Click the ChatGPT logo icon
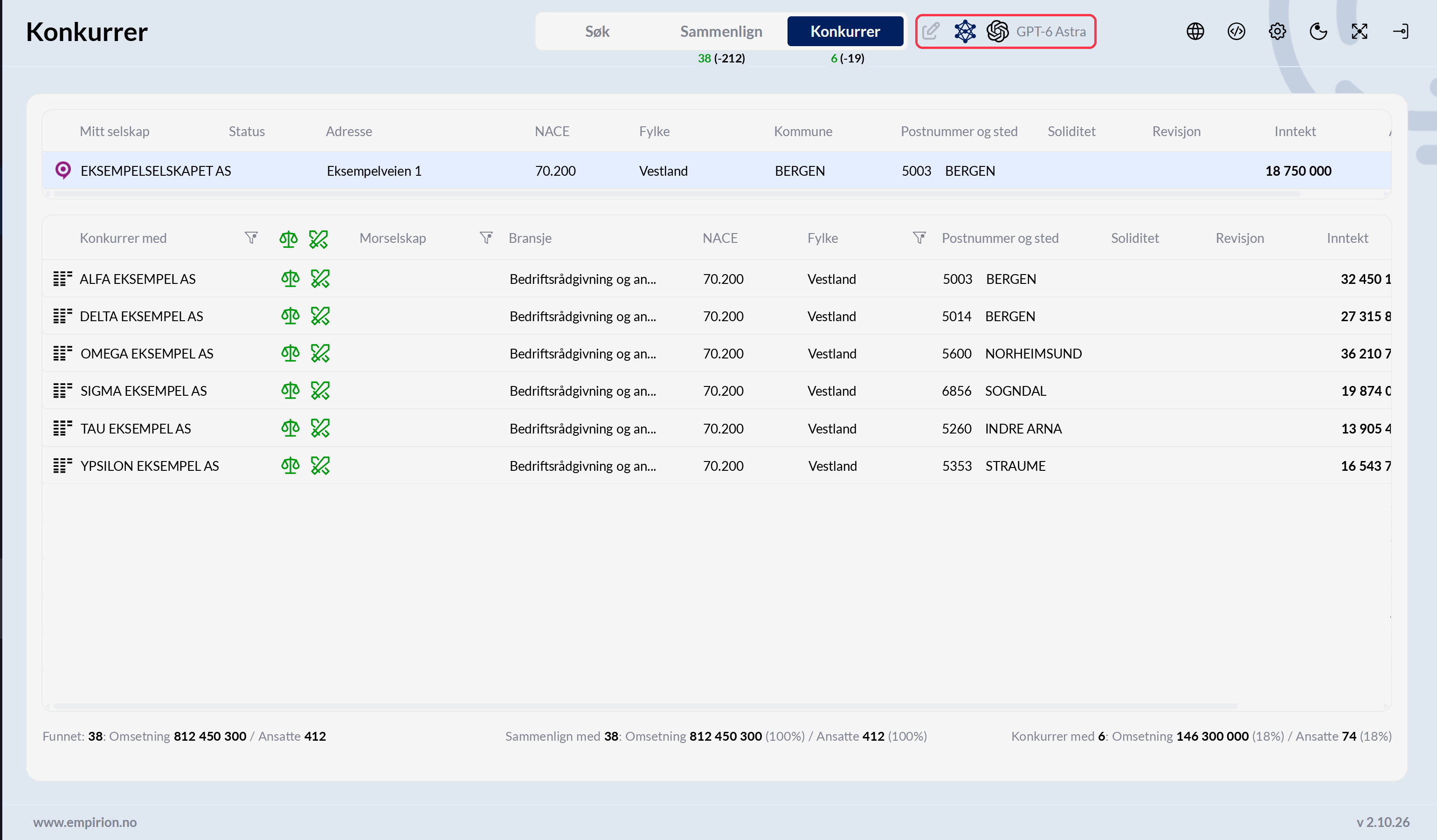This screenshot has height=840, width=1437. click(997, 31)
